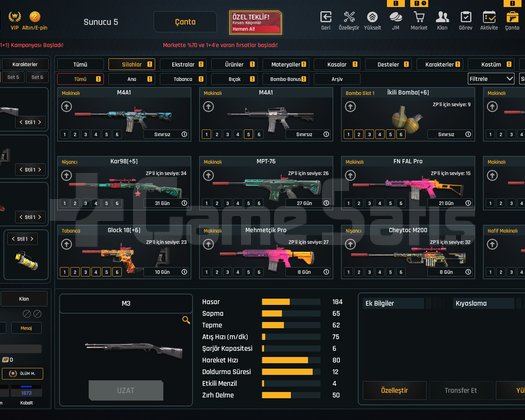This screenshot has width=525, height=420.
Task: Switch to the Ekstralar tab
Action: coord(183,64)
